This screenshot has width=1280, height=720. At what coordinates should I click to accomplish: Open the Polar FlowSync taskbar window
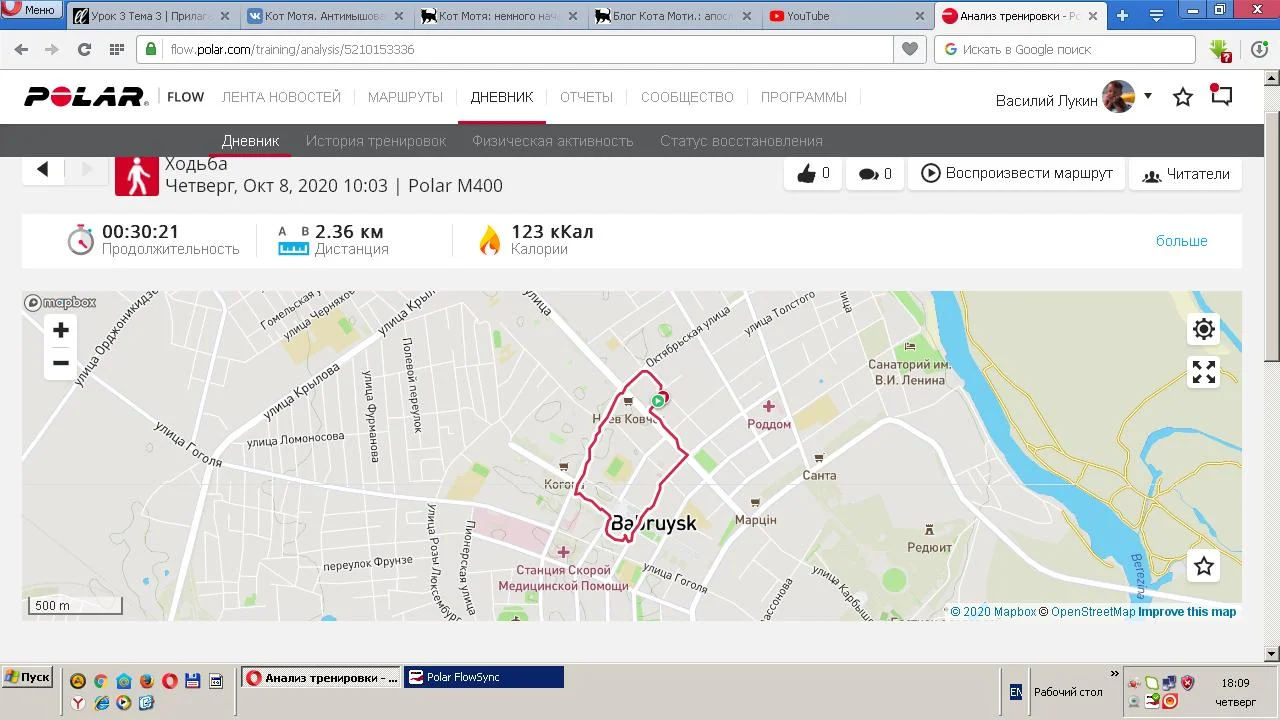pyautogui.click(x=483, y=677)
